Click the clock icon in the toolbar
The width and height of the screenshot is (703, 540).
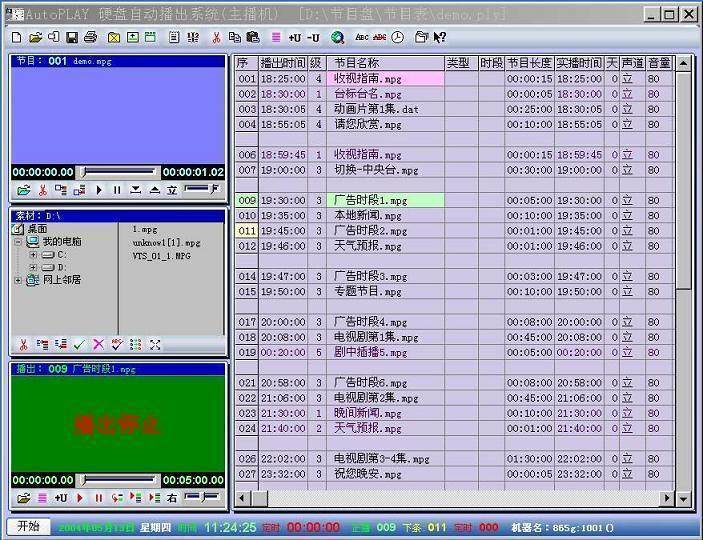[x=398, y=38]
